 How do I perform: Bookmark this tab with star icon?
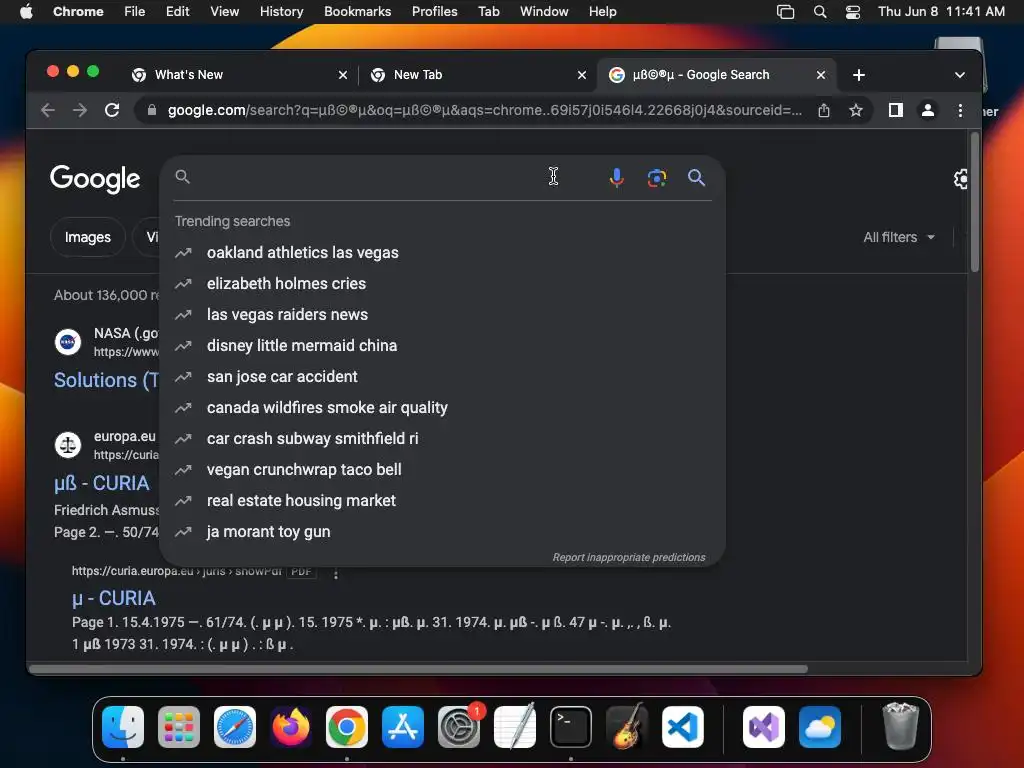[x=856, y=110]
